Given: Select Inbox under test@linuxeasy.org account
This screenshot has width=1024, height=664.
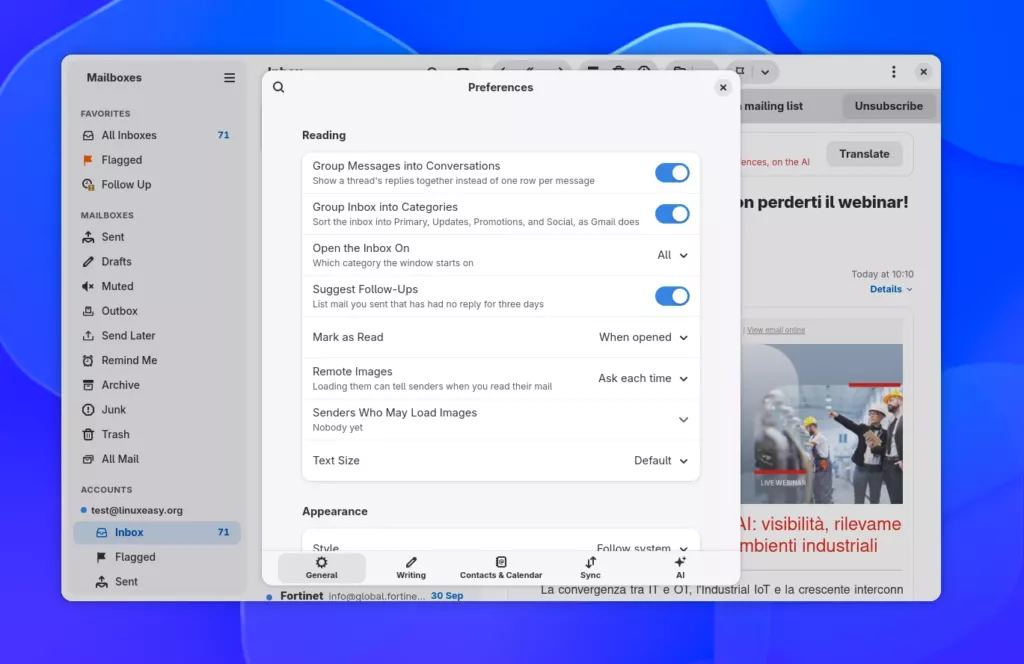Looking at the screenshot, I should coord(157,533).
